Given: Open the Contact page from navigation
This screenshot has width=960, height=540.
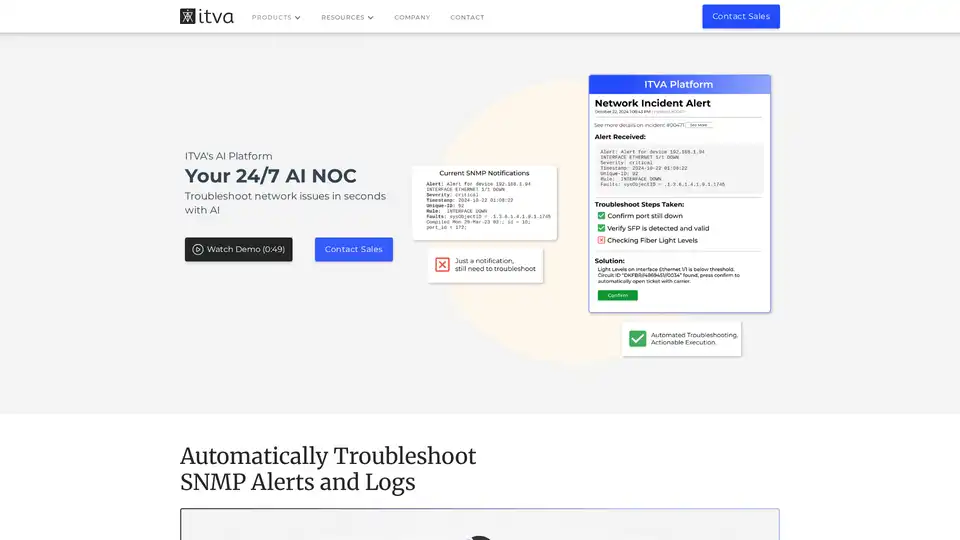Looking at the screenshot, I should pos(467,17).
